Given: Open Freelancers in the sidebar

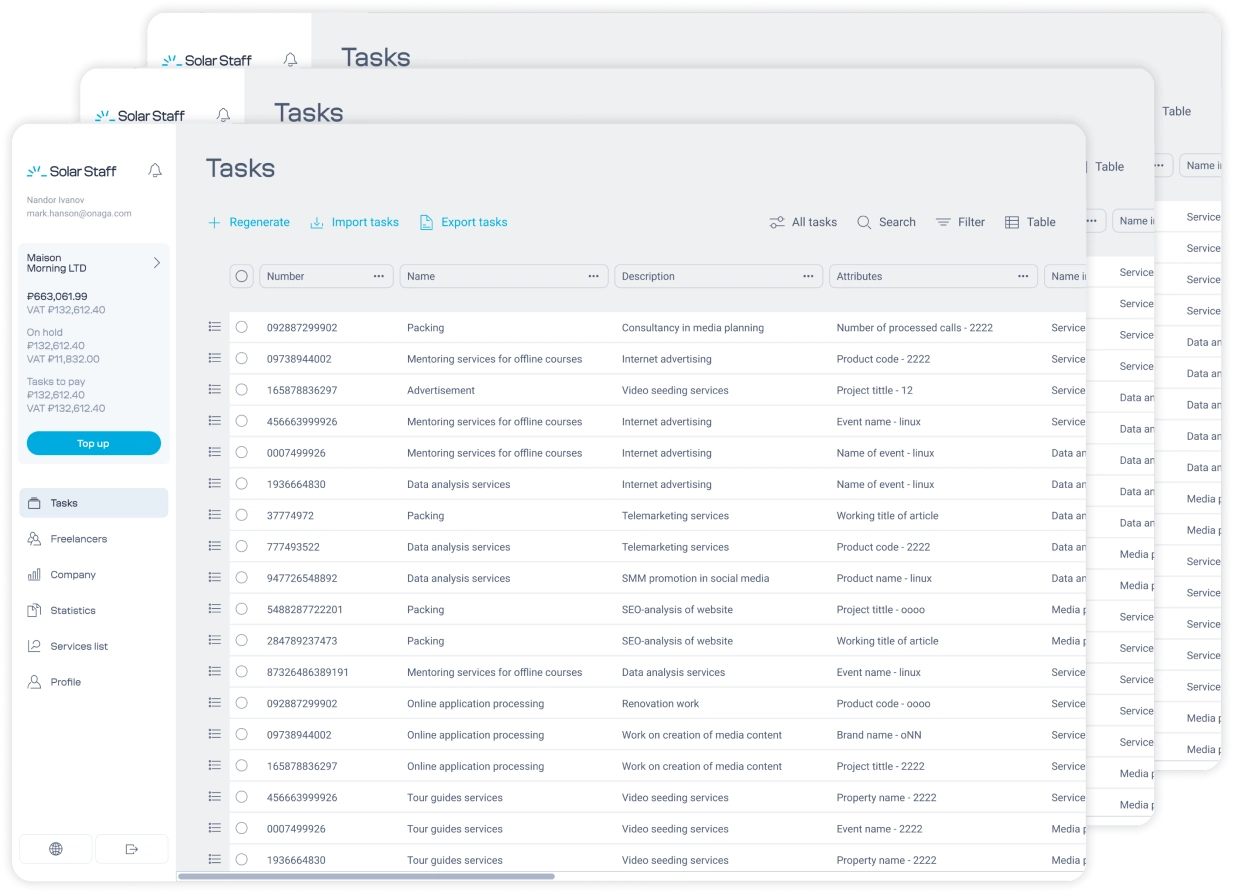Looking at the screenshot, I should 78,539.
